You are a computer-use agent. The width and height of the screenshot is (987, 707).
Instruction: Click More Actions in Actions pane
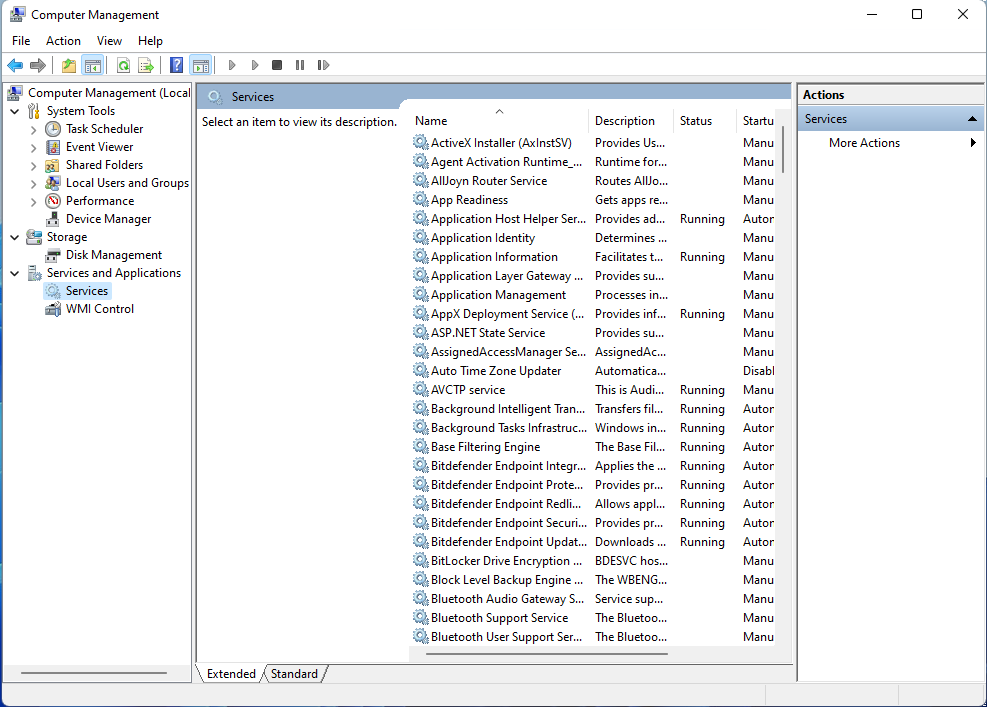[x=864, y=143]
